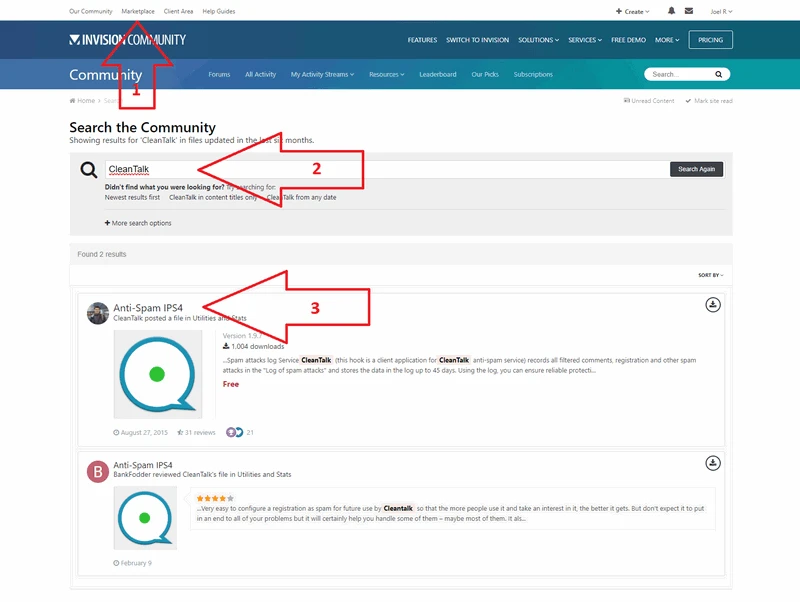Go to All Activity tab
The image size is (800, 602).
pos(261,74)
